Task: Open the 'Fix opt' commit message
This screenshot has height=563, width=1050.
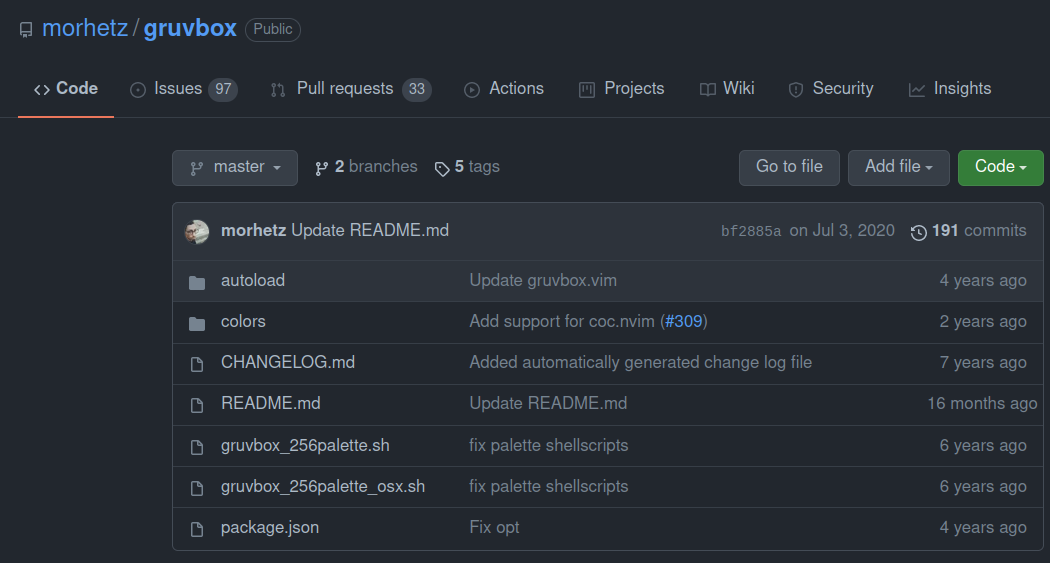Action: (494, 528)
